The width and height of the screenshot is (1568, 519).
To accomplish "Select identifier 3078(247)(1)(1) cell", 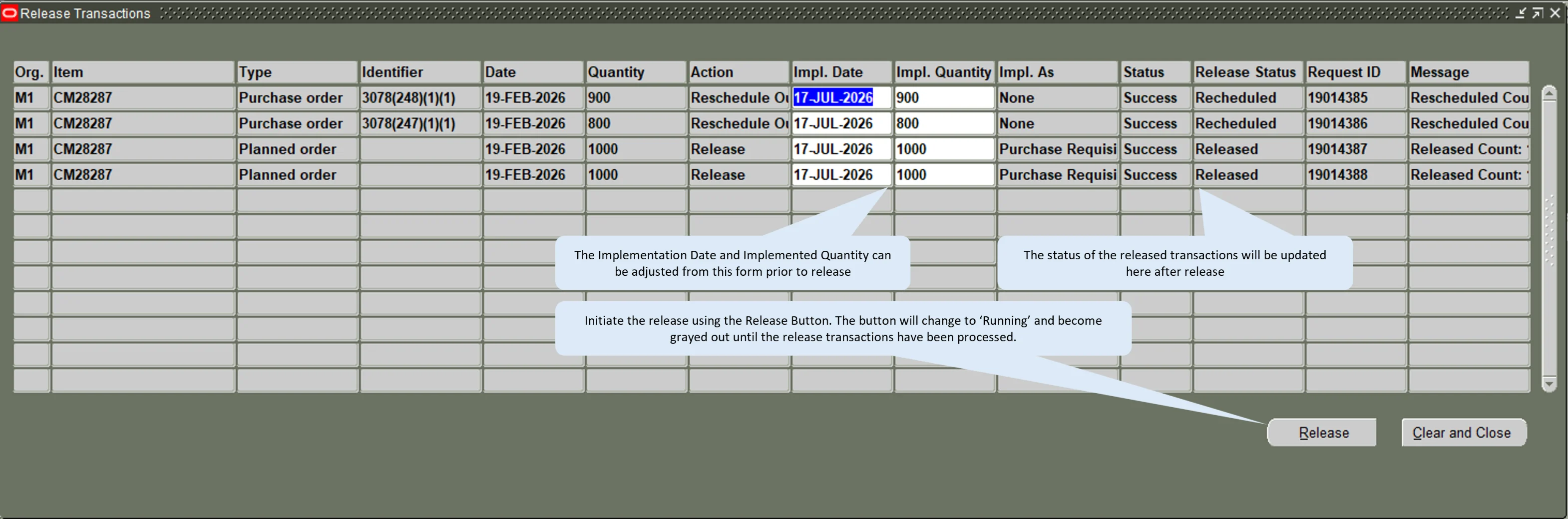I will coord(420,123).
